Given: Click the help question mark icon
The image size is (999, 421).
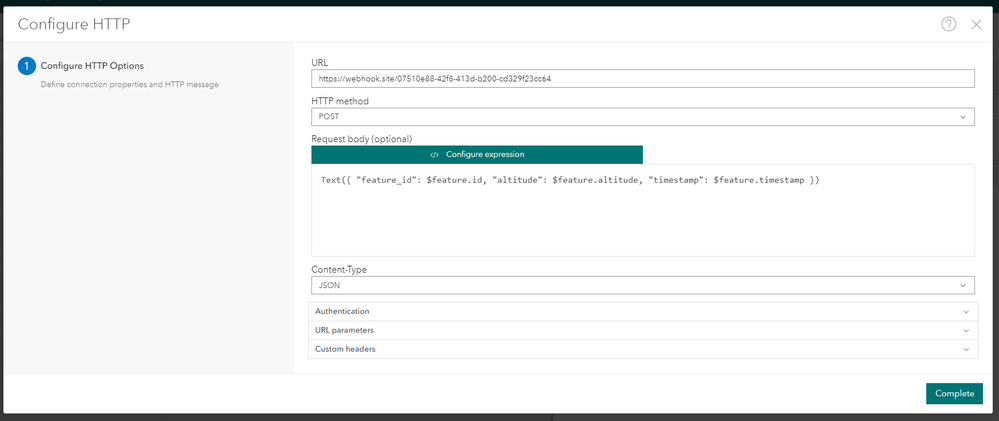Looking at the screenshot, I should point(949,24).
